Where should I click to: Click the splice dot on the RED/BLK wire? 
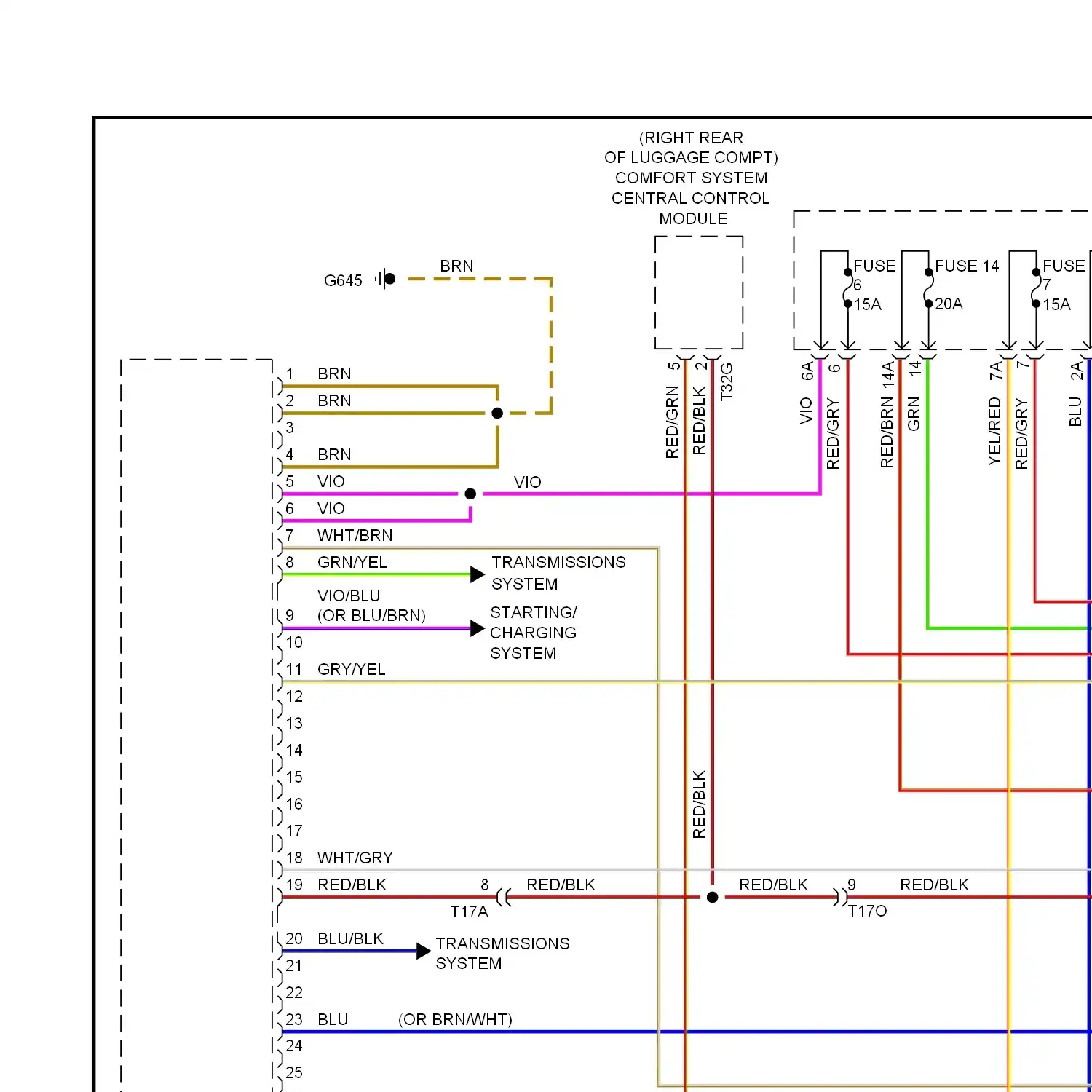(x=713, y=897)
